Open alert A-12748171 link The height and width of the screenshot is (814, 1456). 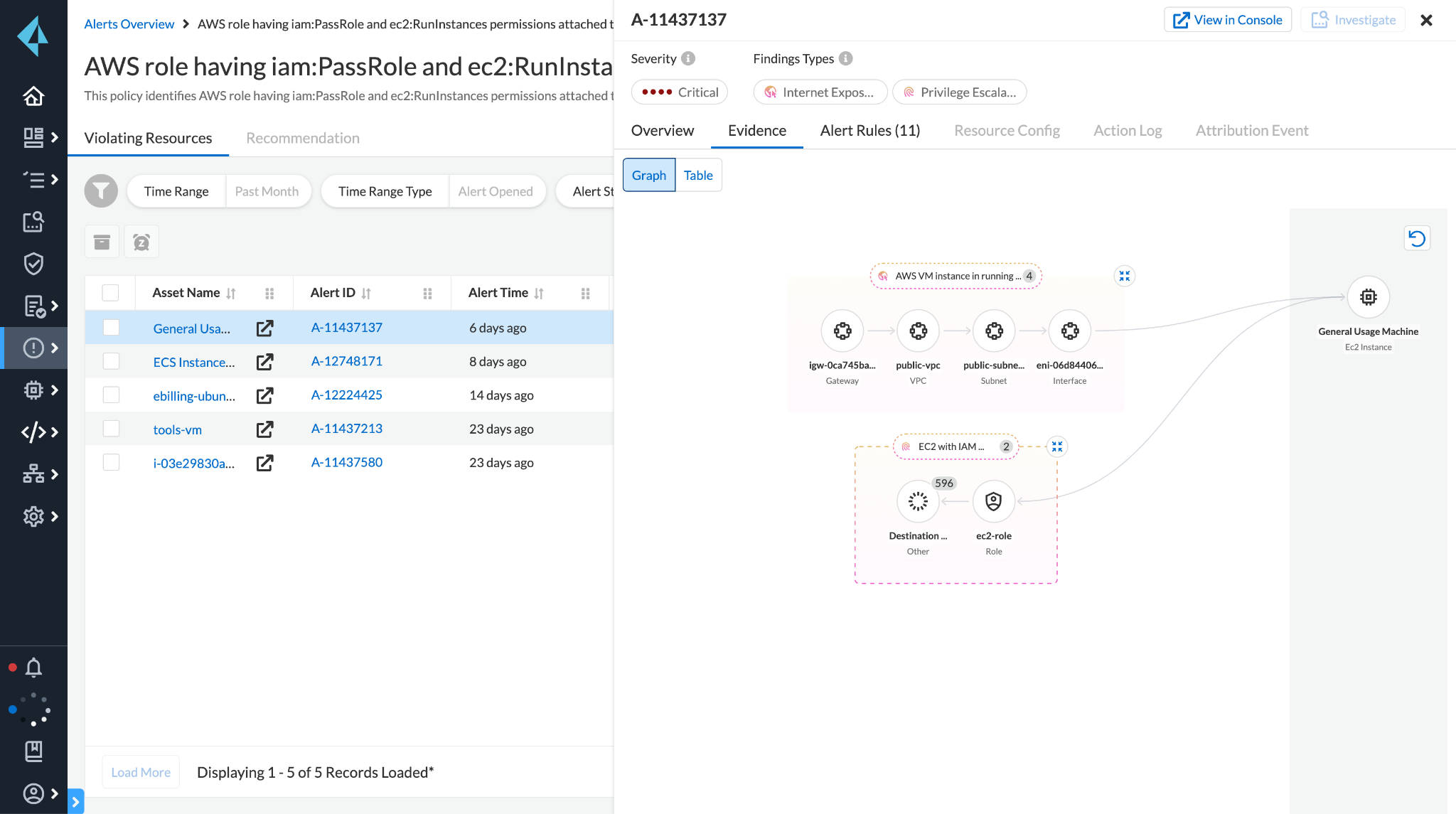tap(346, 361)
